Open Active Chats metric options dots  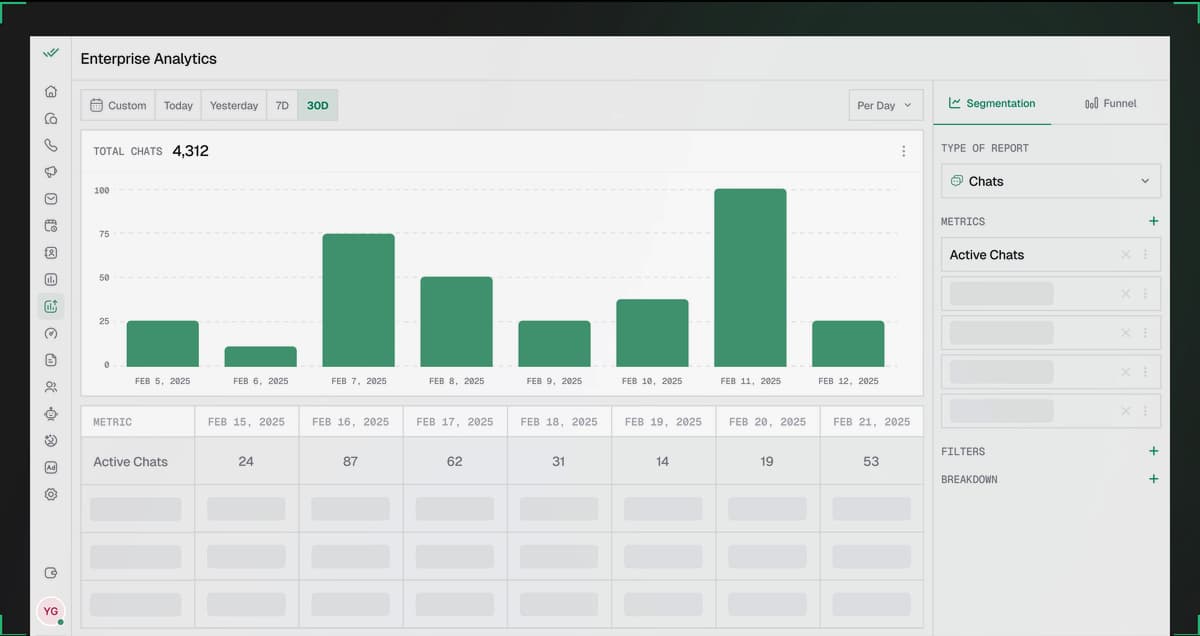pos(1145,255)
